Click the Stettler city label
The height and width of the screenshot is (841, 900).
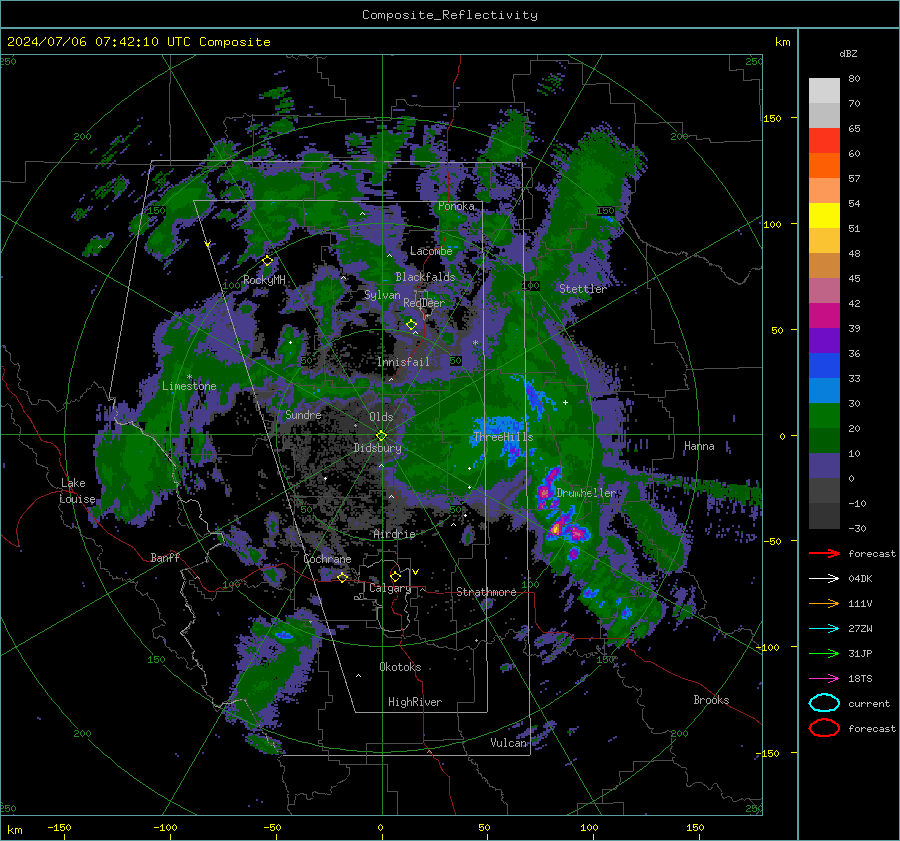(x=583, y=289)
